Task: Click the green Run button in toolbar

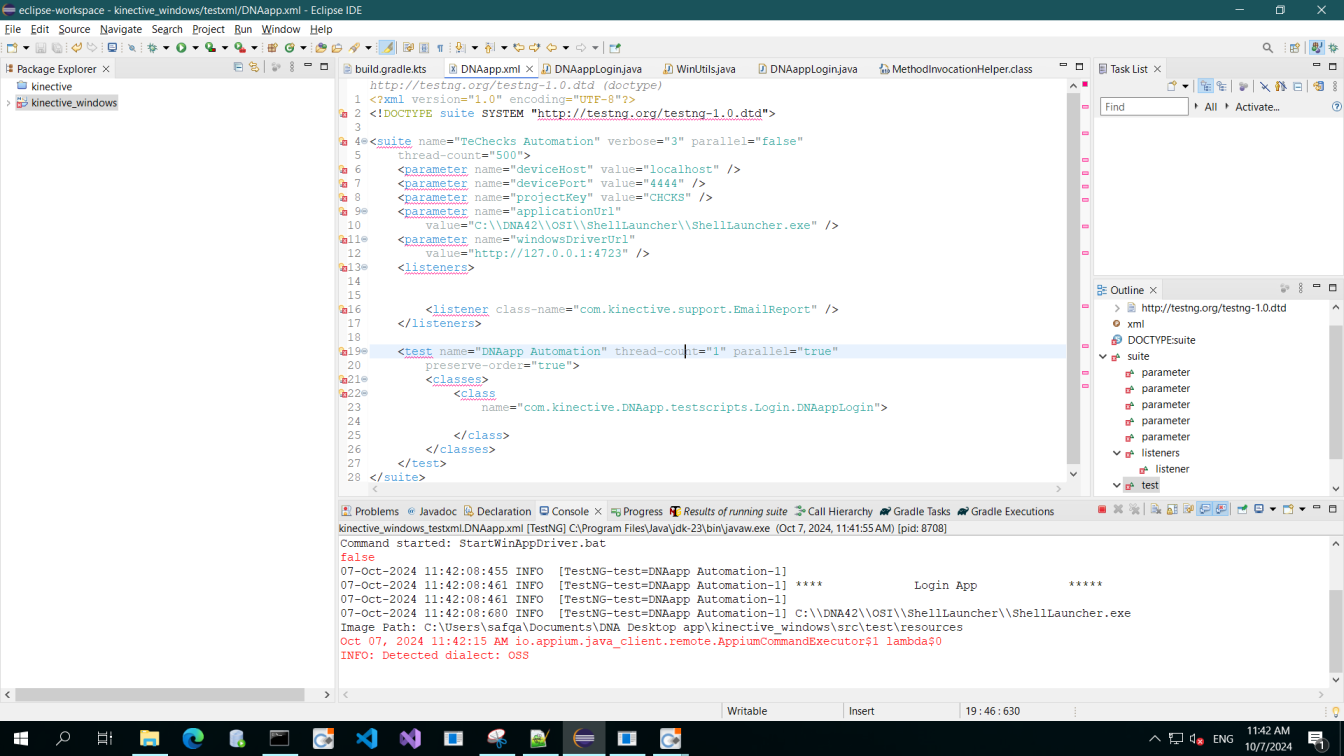Action: coord(181,47)
